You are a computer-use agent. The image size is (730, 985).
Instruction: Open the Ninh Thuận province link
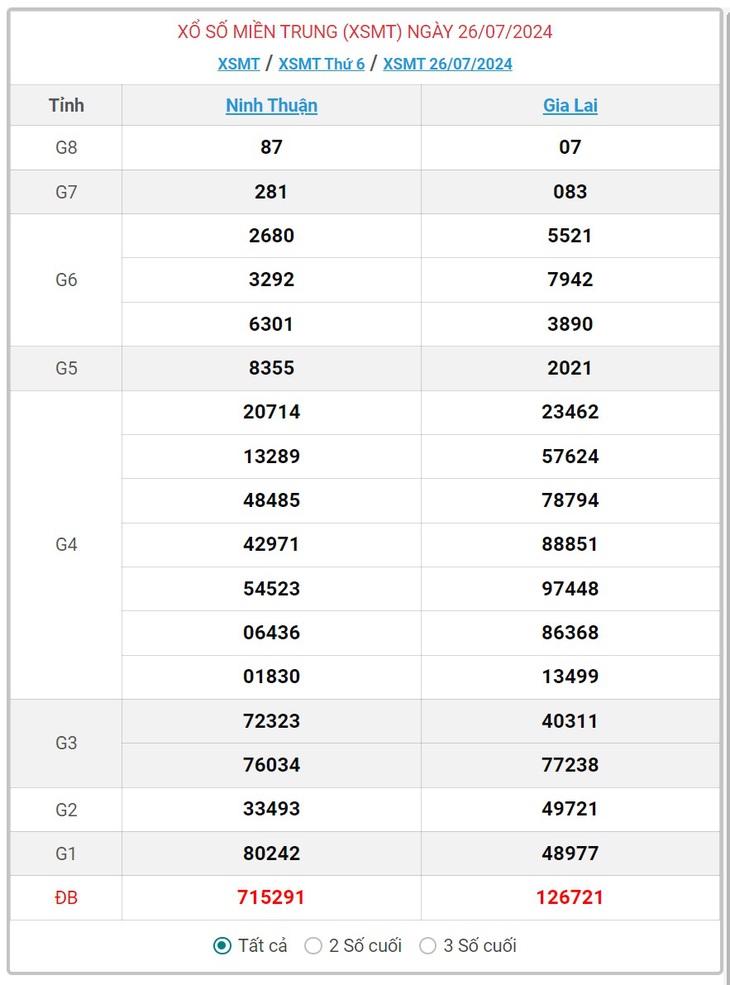coord(271,105)
